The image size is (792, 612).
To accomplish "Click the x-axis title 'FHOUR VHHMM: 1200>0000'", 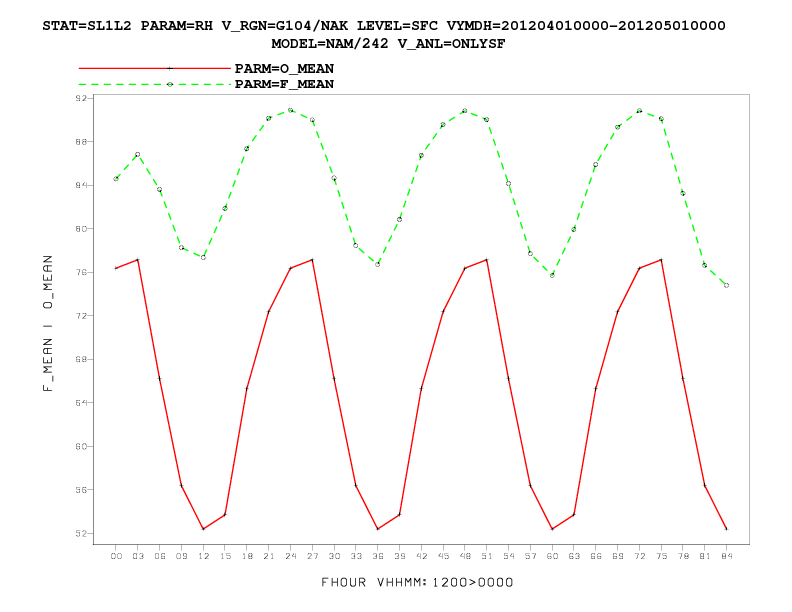I will click(417, 582).
